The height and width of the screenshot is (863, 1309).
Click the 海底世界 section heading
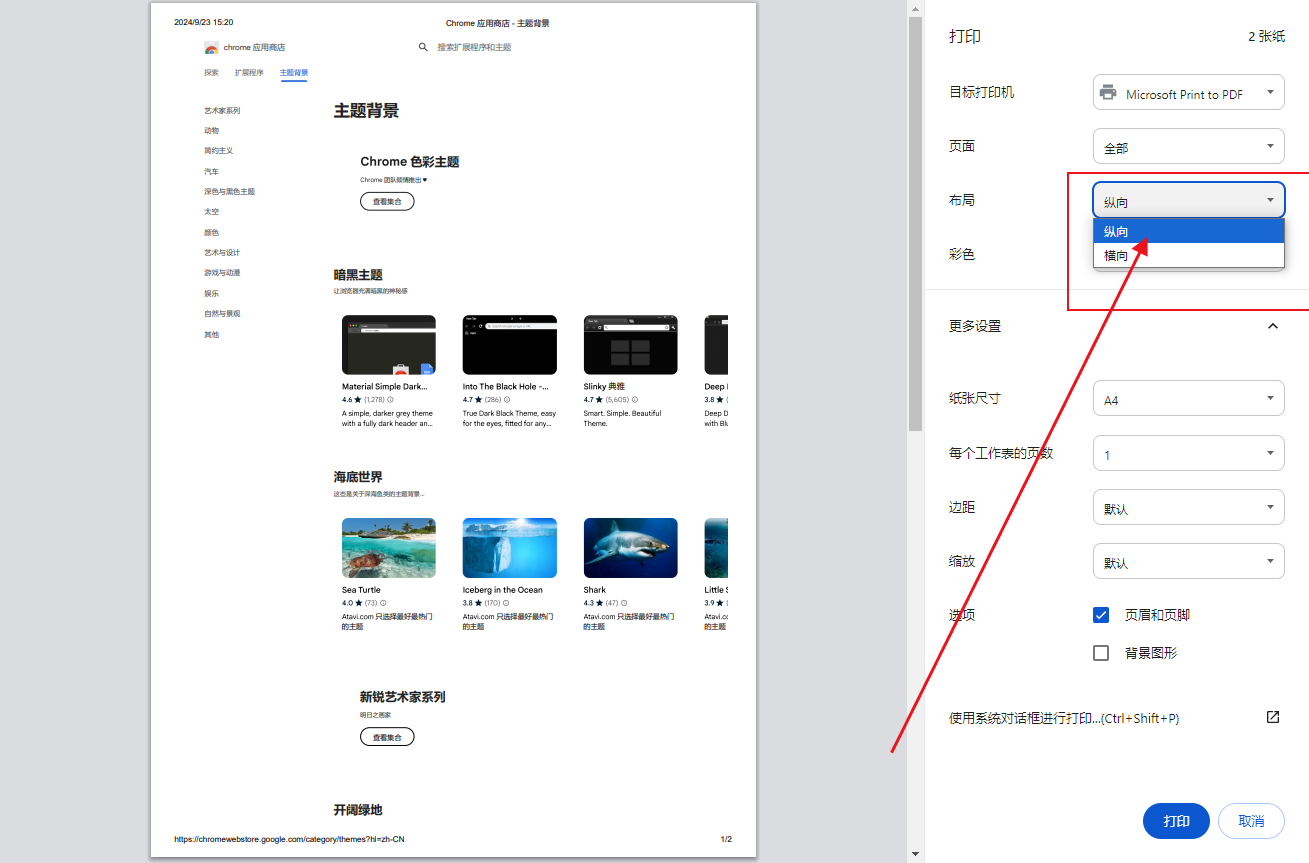pyautogui.click(x=358, y=478)
